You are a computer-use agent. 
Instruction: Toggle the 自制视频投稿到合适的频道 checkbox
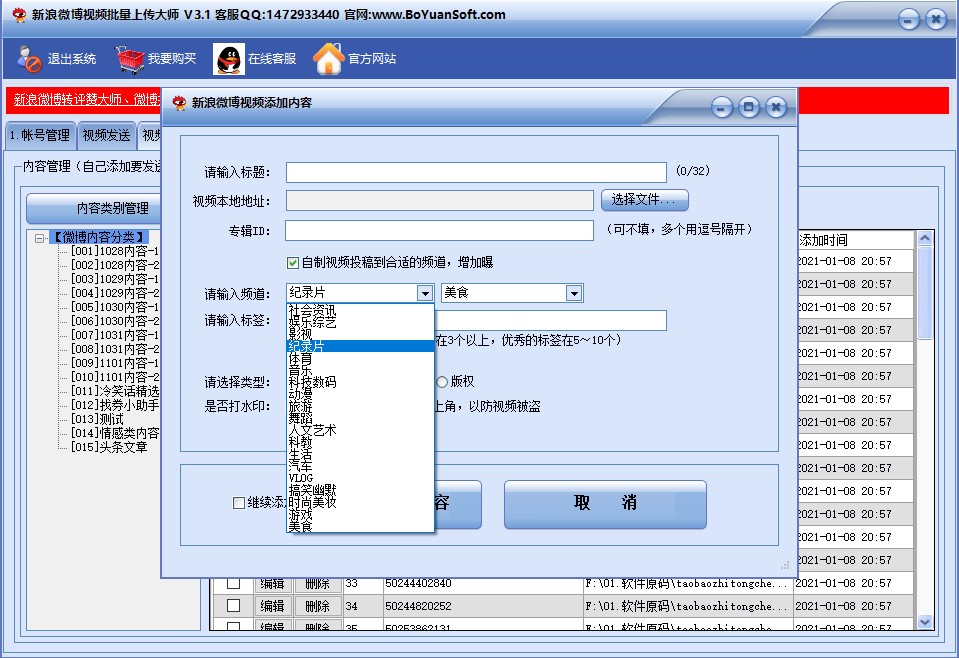pos(293,263)
